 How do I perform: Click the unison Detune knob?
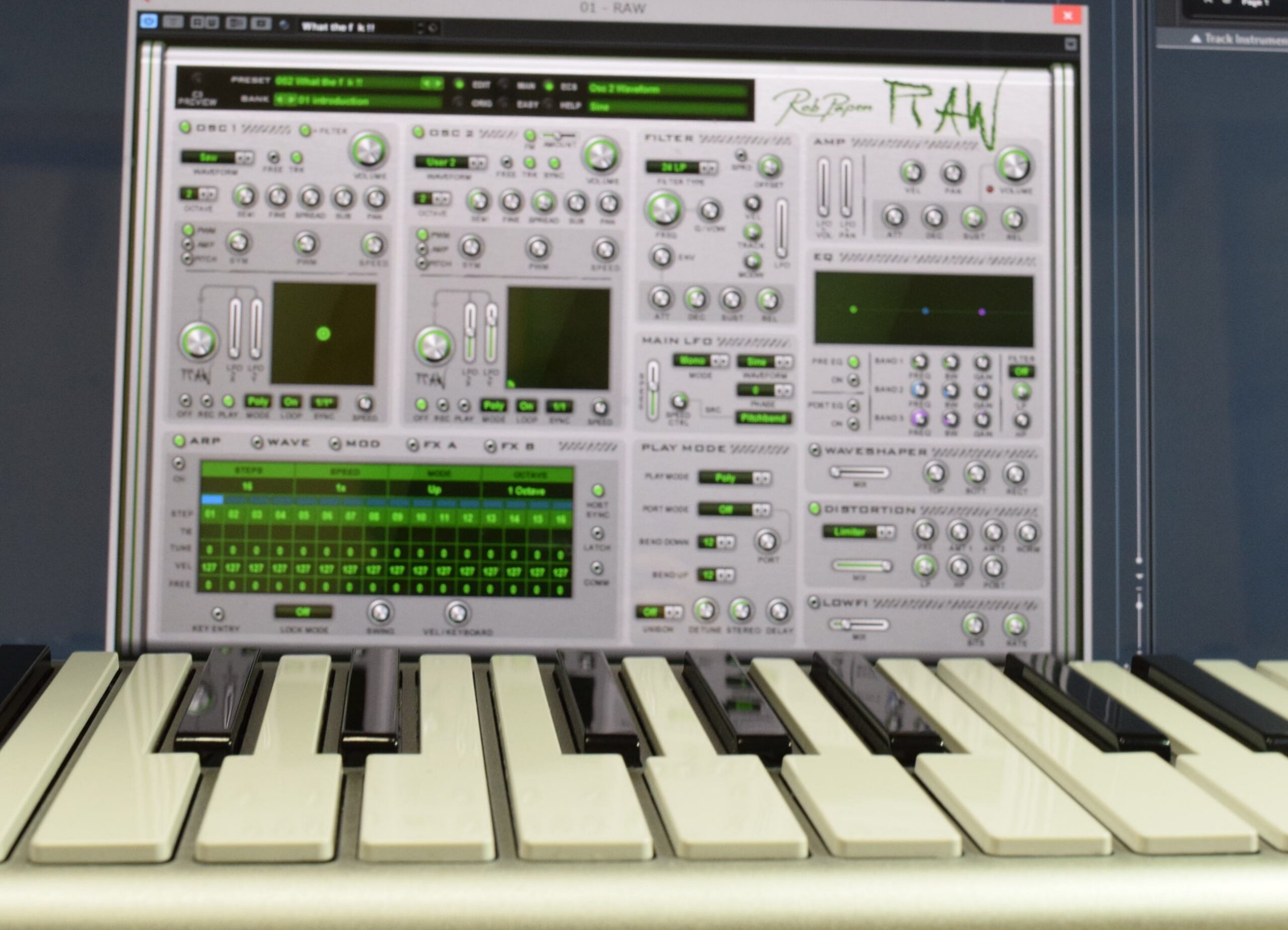pyautogui.click(x=705, y=610)
